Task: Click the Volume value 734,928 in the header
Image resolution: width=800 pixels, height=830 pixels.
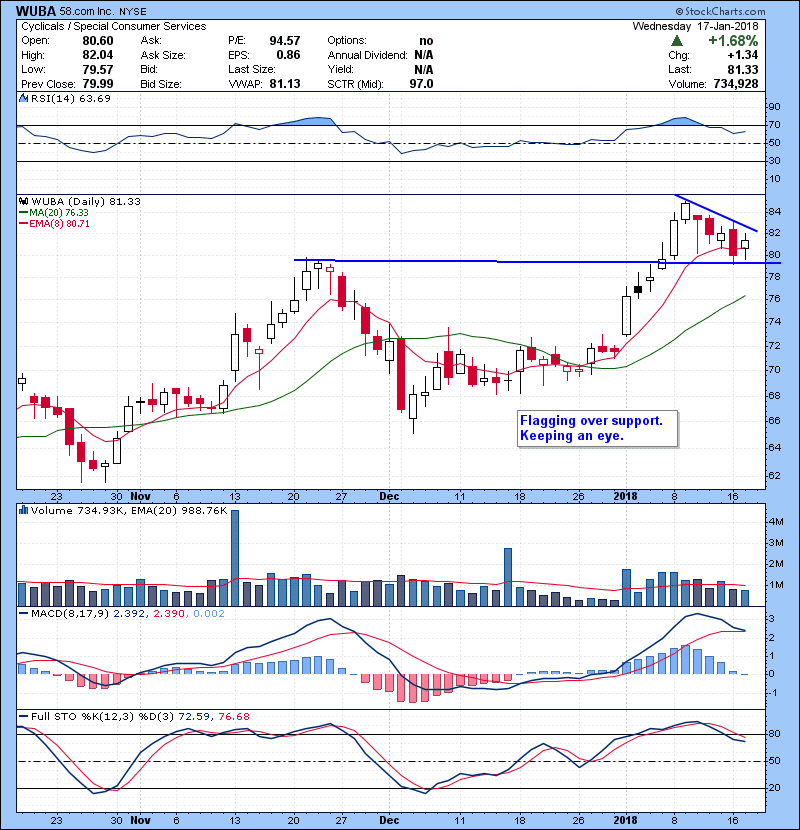Action: point(736,84)
